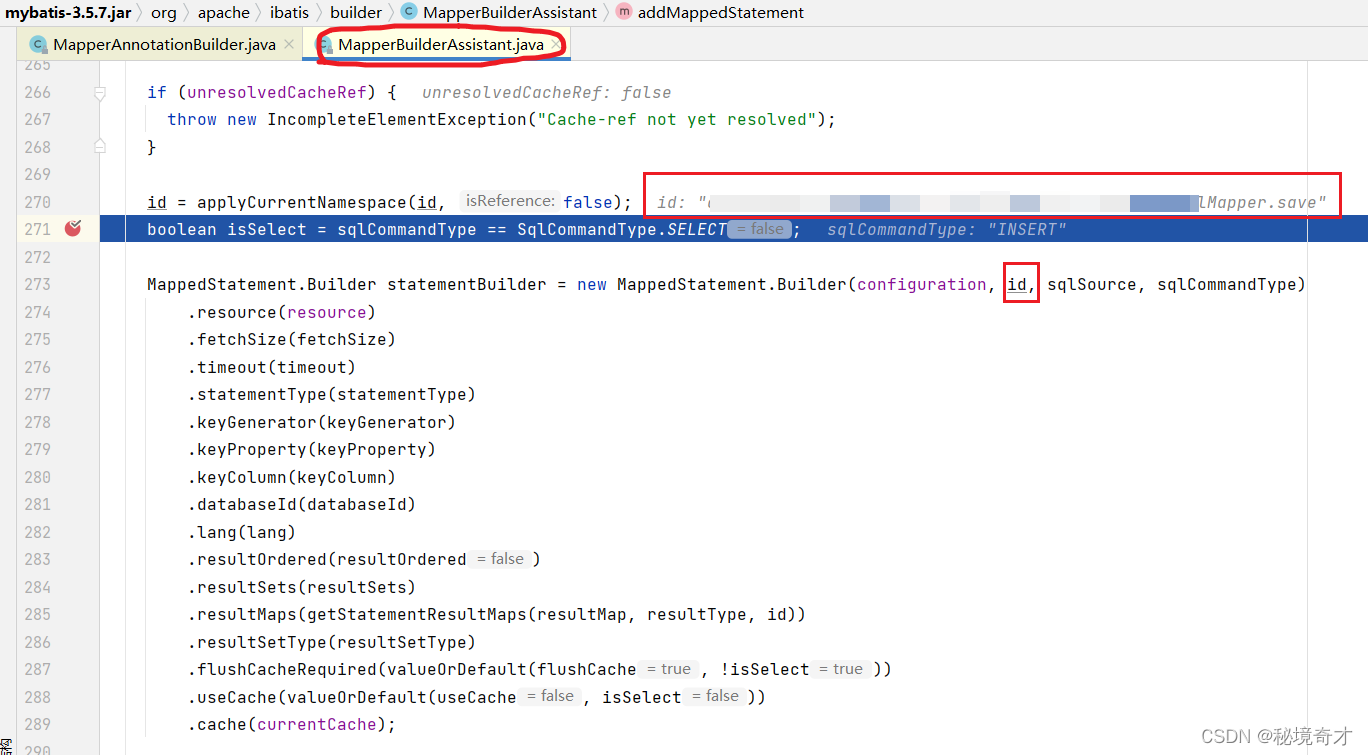Click the .fetchSize(fetchSize) call
Screen dimensions: 1368x755
point(291,340)
